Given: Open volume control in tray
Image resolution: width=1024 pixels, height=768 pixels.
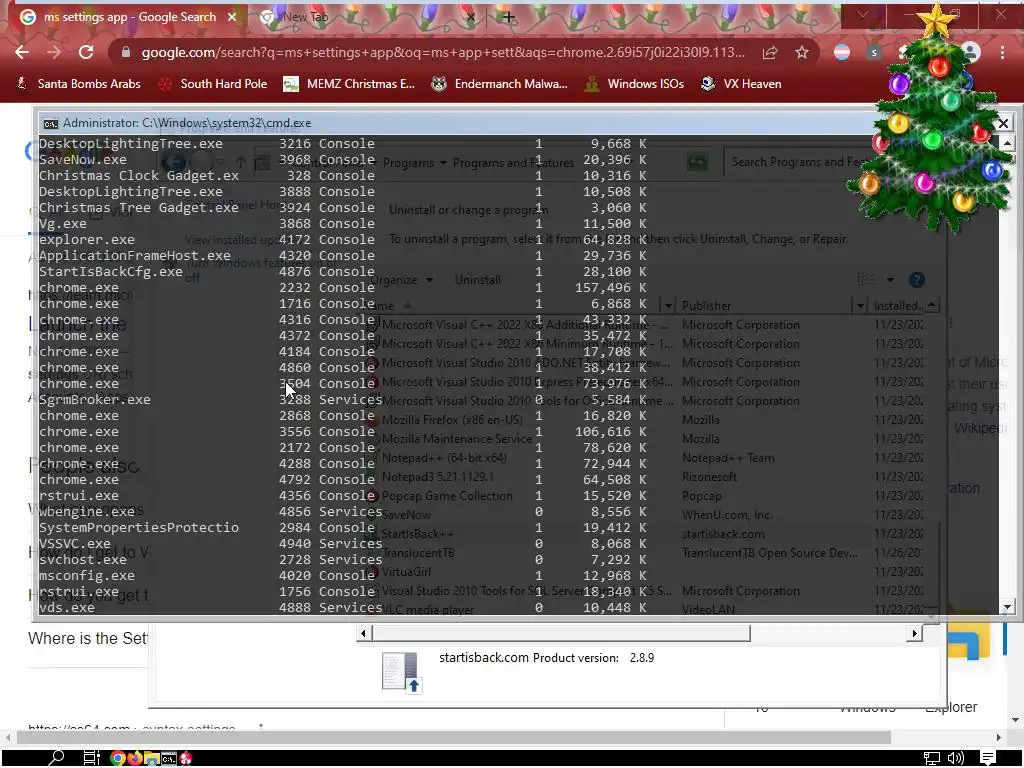Looking at the screenshot, I should click(x=955, y=758).
